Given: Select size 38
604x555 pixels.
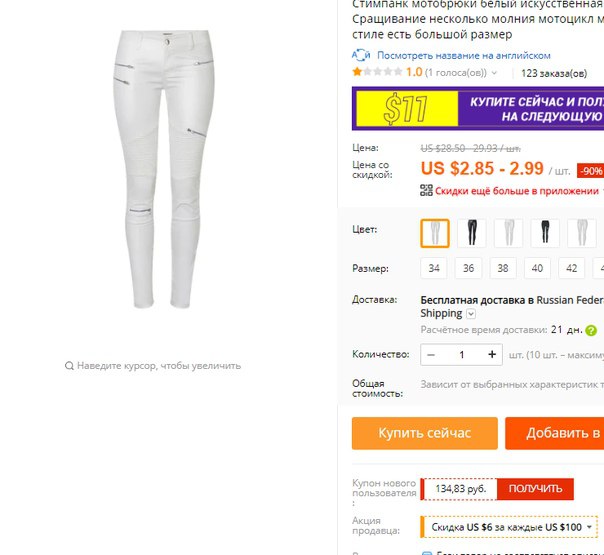Looking at the screenshot, I should point(503,268).
